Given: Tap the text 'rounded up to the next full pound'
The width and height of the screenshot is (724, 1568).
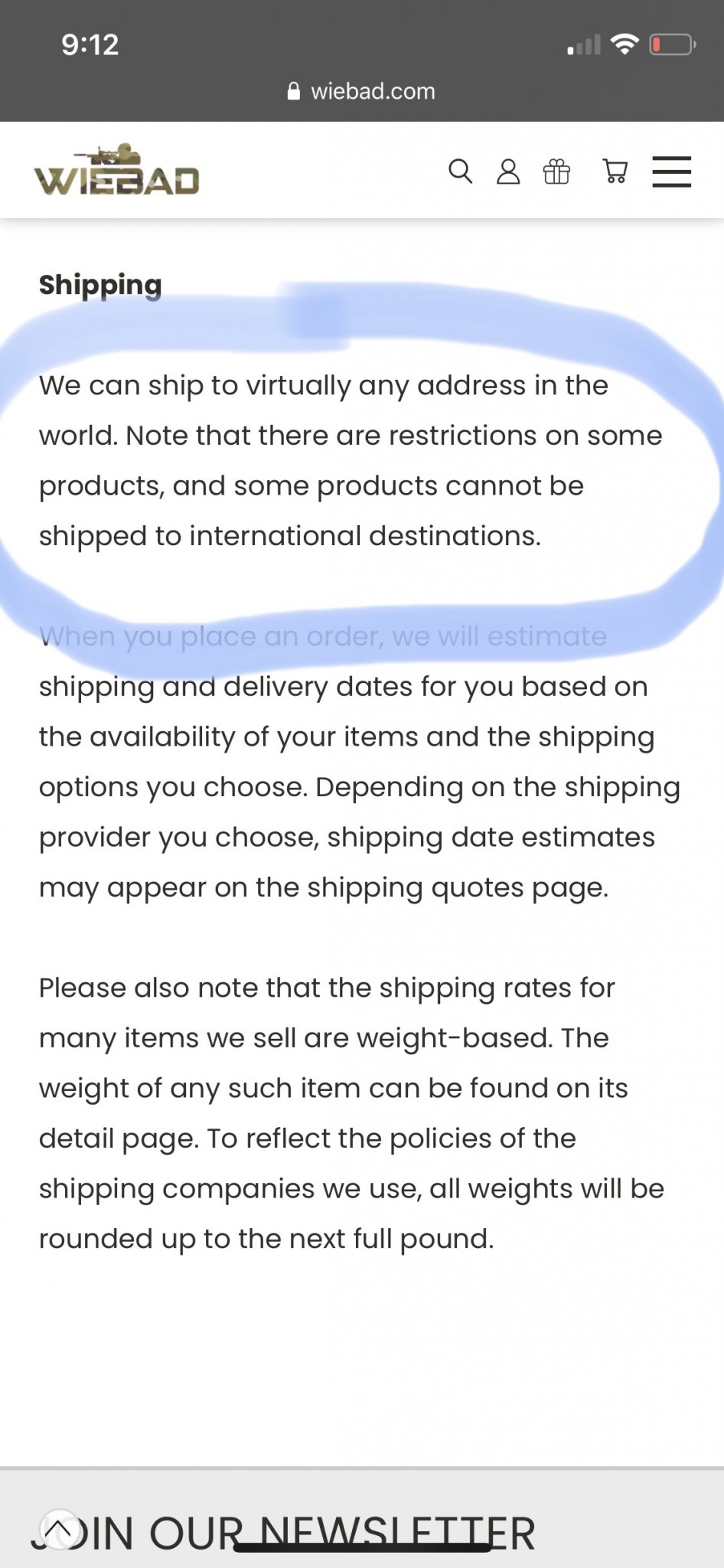Looking at the screenshot, I should pos(266,1239).
